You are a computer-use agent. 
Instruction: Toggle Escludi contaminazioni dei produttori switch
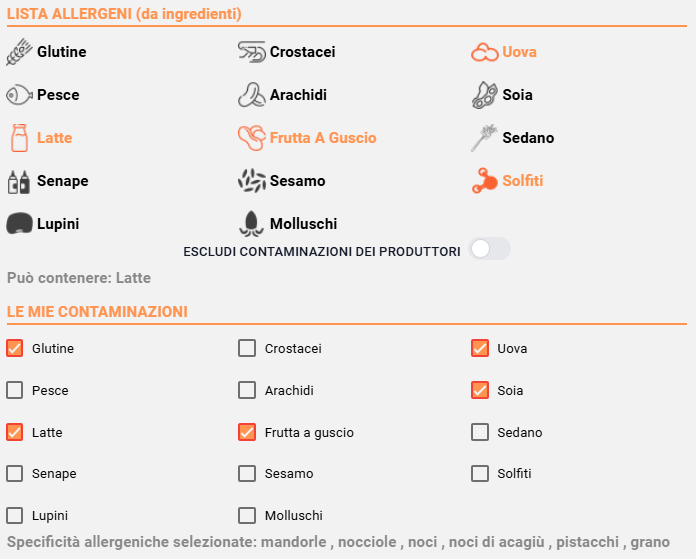point(489,249)
